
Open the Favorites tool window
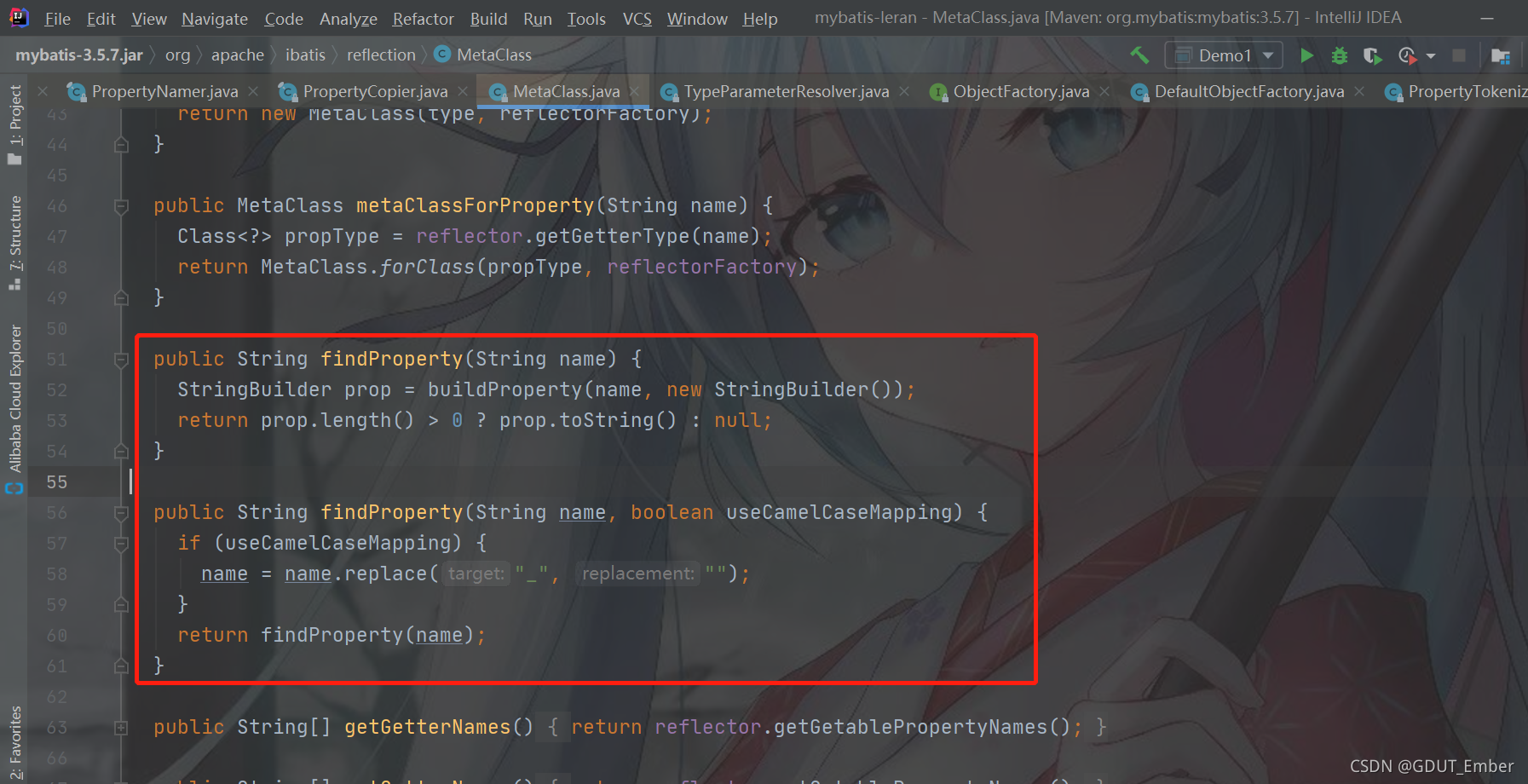pyautogui.click(x=14, y=741)
